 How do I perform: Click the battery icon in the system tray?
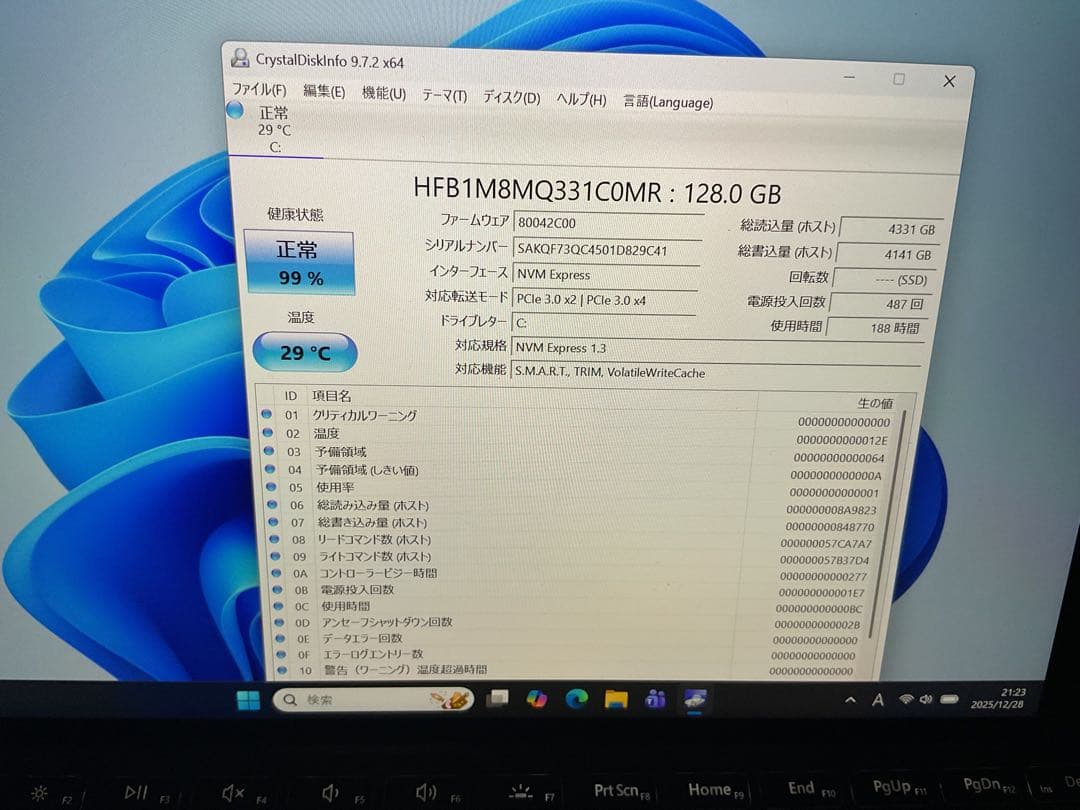[x=947, y=700]
